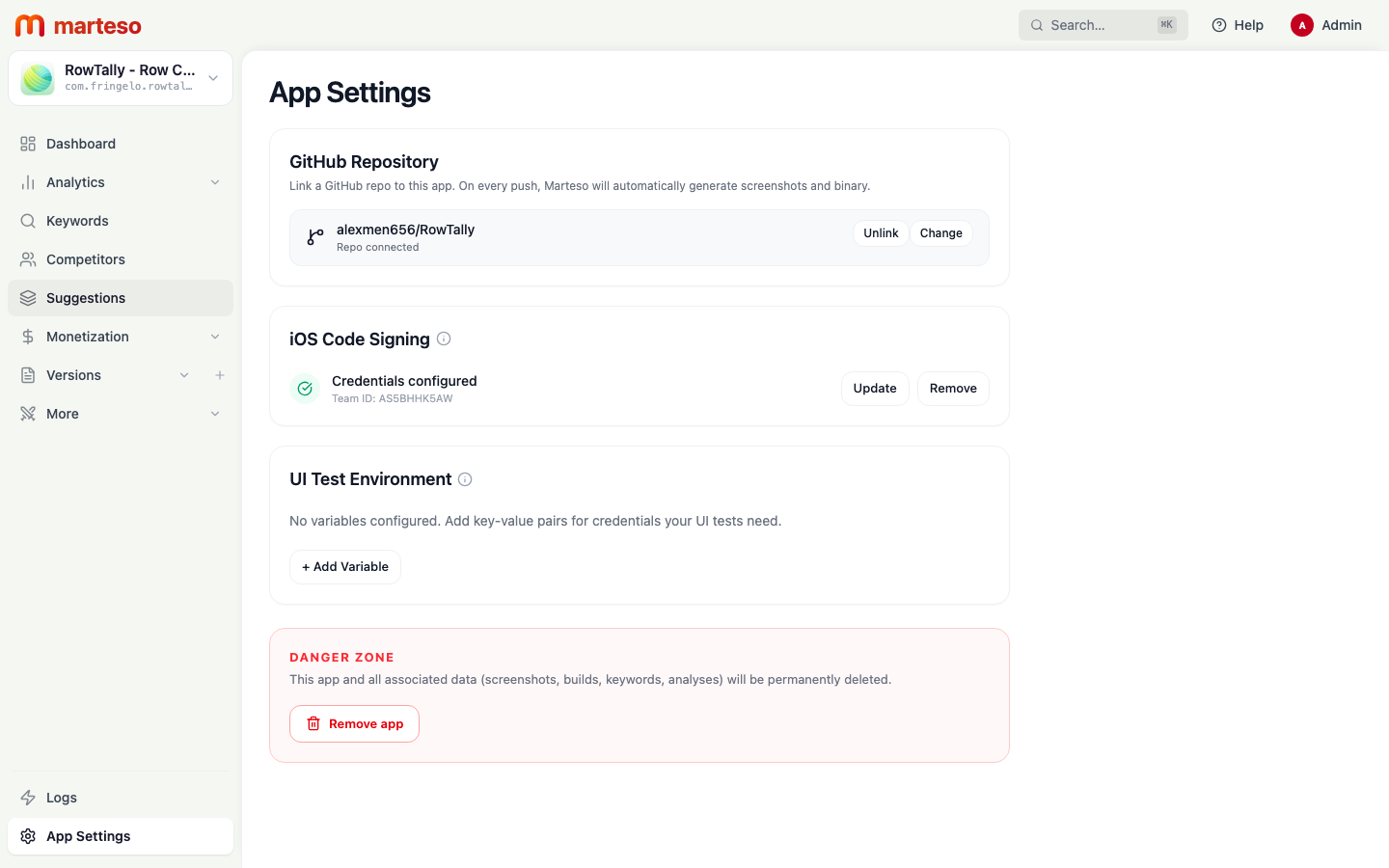Click the Monetization dollar icon
Viewport: 1389px width, 868px height.
(x=28, y=337)
